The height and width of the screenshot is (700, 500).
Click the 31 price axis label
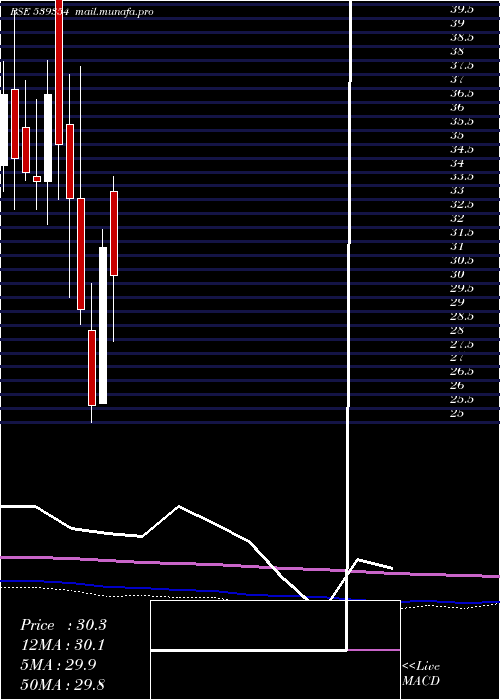click(457, 246)
